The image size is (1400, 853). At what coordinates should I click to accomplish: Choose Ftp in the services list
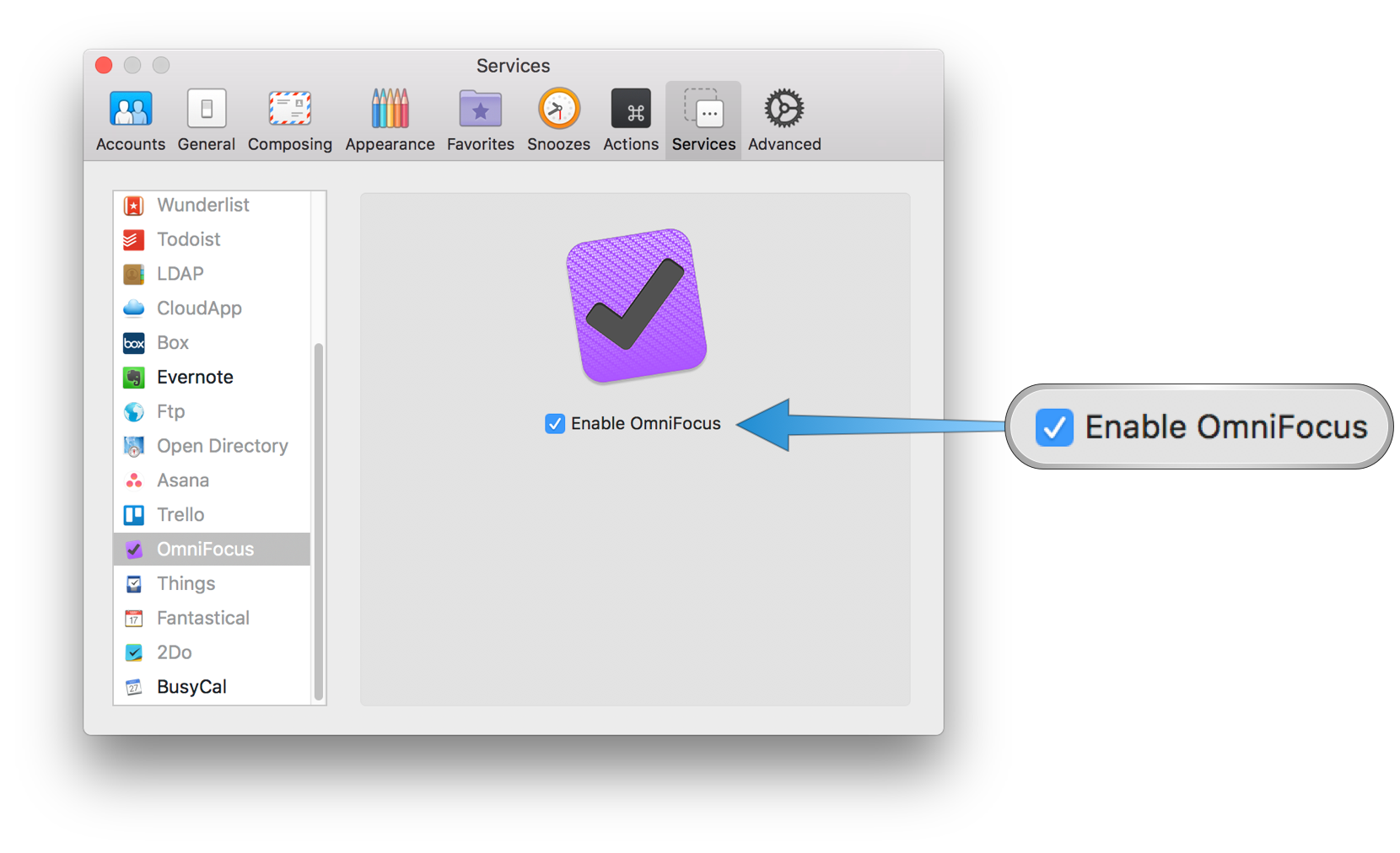pyautogui.click(x=212, y=412)
